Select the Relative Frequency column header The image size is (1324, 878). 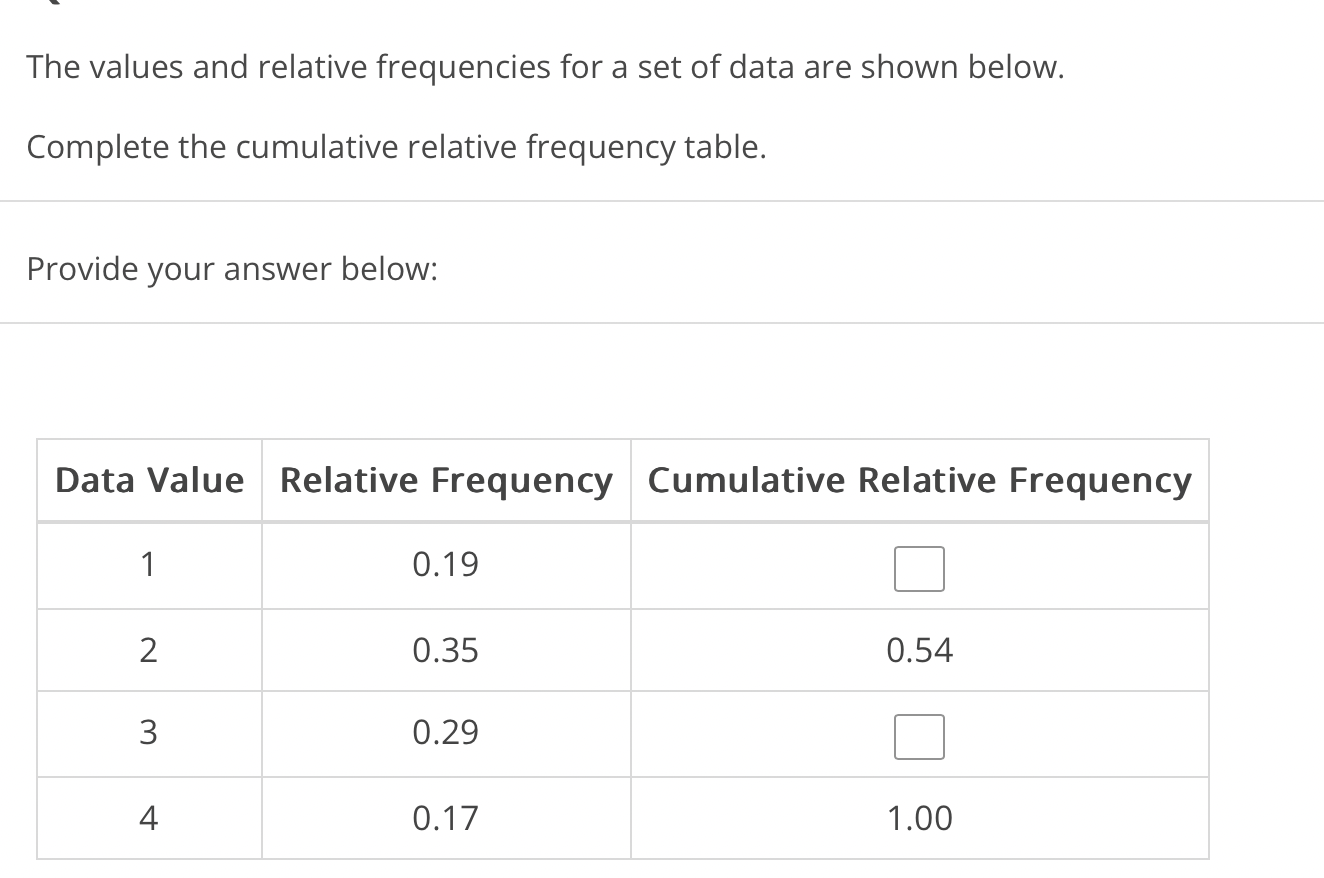coord(446,481)
